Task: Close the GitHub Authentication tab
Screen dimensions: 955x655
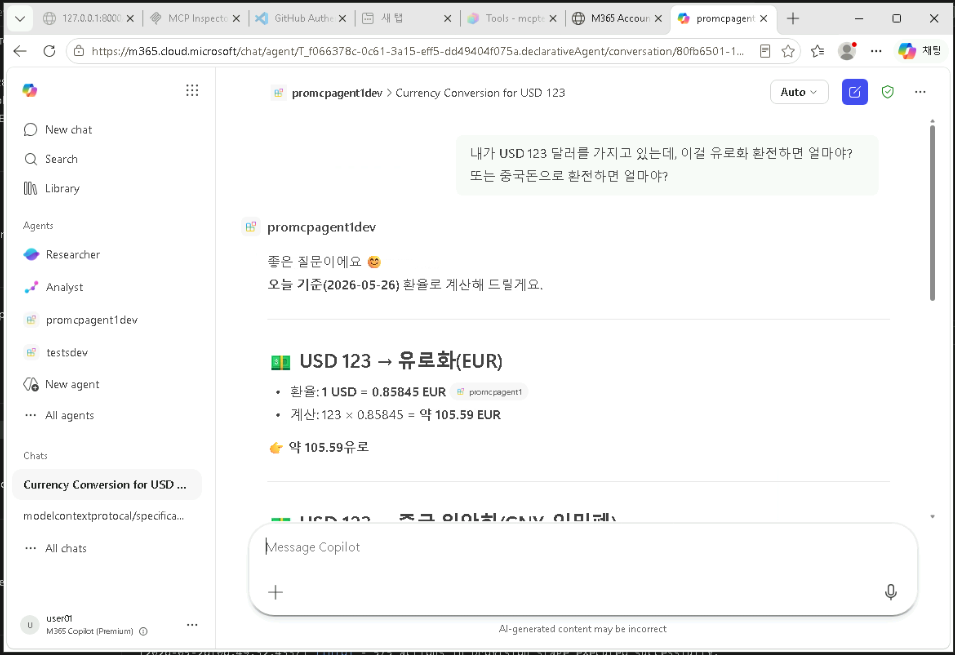Action: click(342, 19)
